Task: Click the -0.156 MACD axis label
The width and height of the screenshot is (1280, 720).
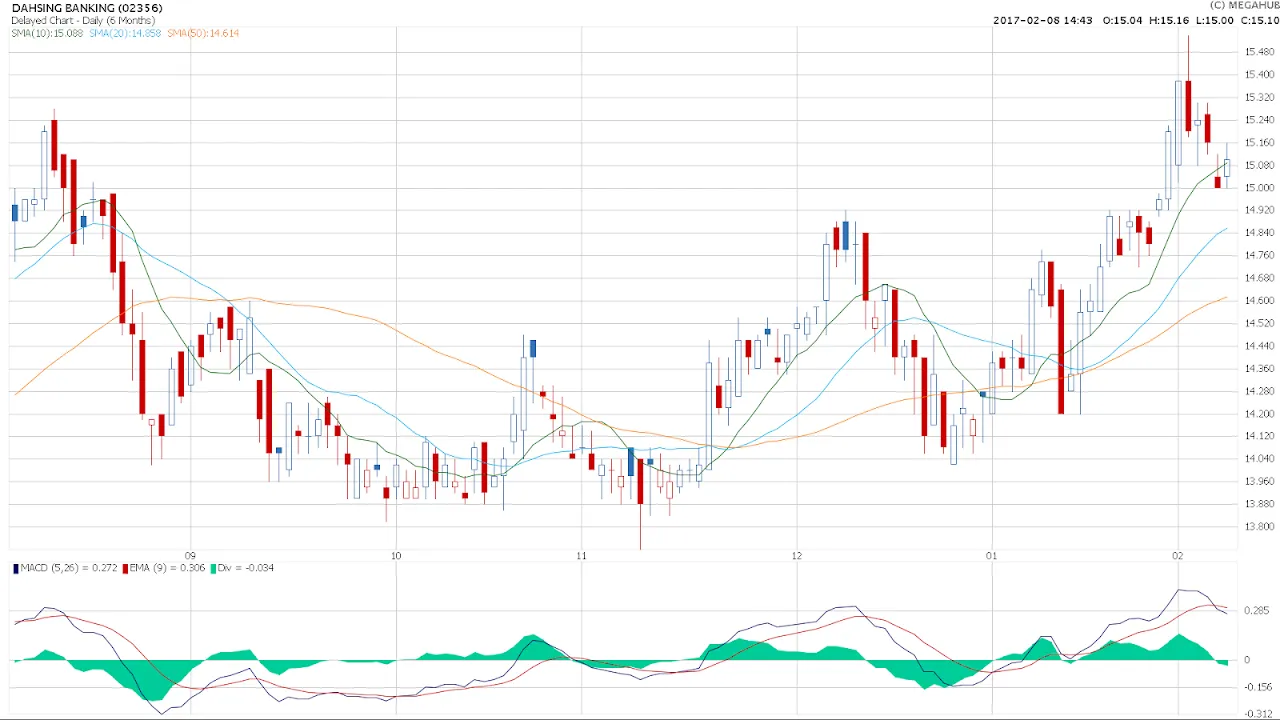Action: [1259, 687]
